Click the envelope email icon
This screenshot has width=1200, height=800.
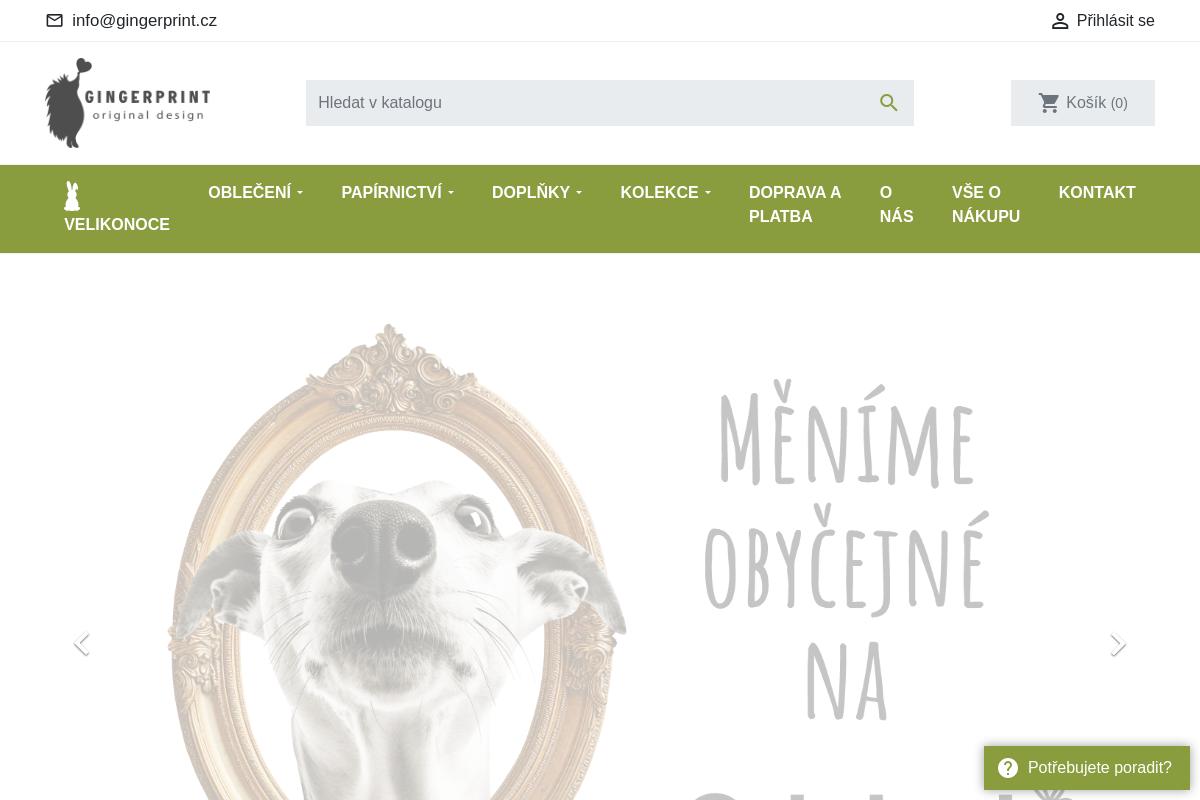pos(55,21)
